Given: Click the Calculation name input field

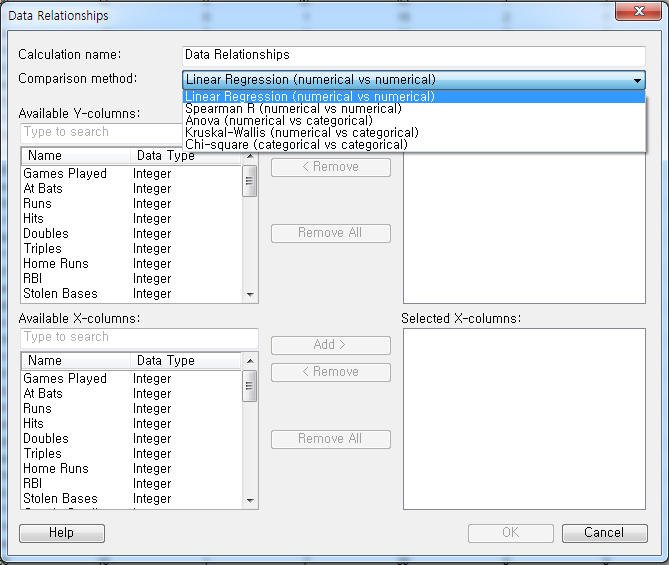Looking at the screenshot, I should pyautogui.click(x=413, y=55).
